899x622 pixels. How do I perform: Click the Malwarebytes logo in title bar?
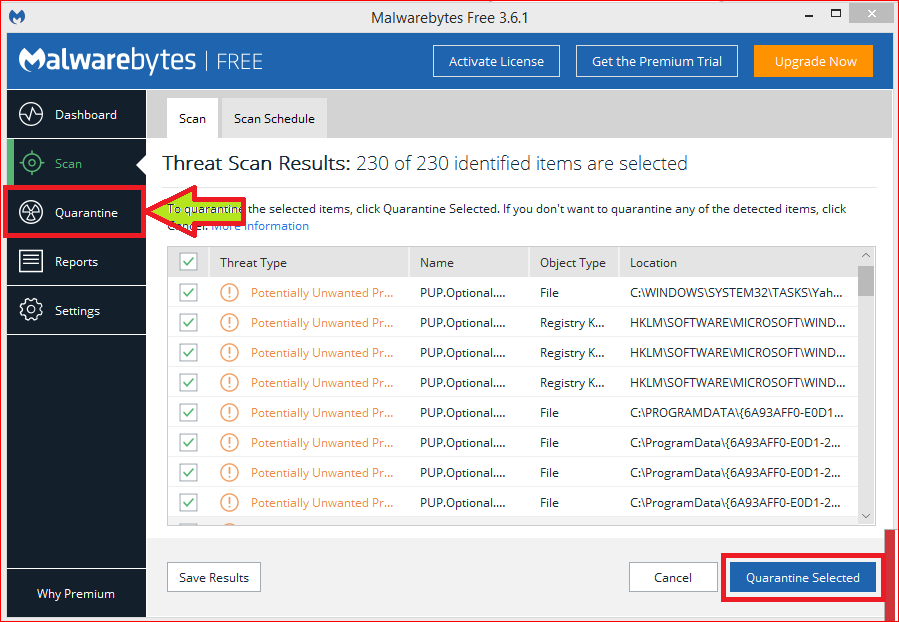[x=17, y=17]
